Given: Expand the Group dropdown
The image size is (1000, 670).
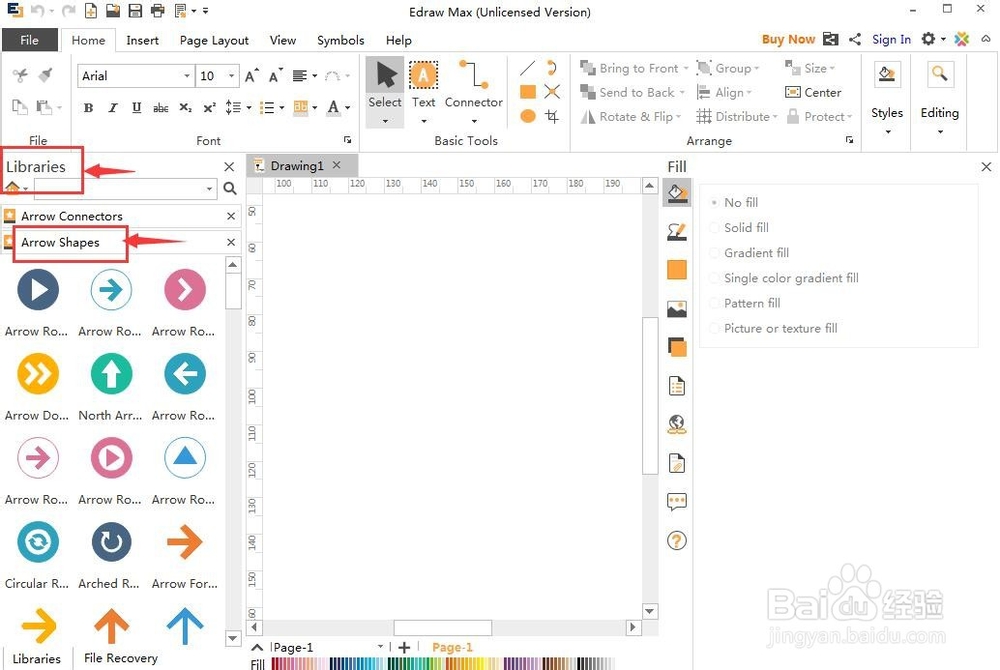Looking at the screenshot, I should tap(757, 68).
